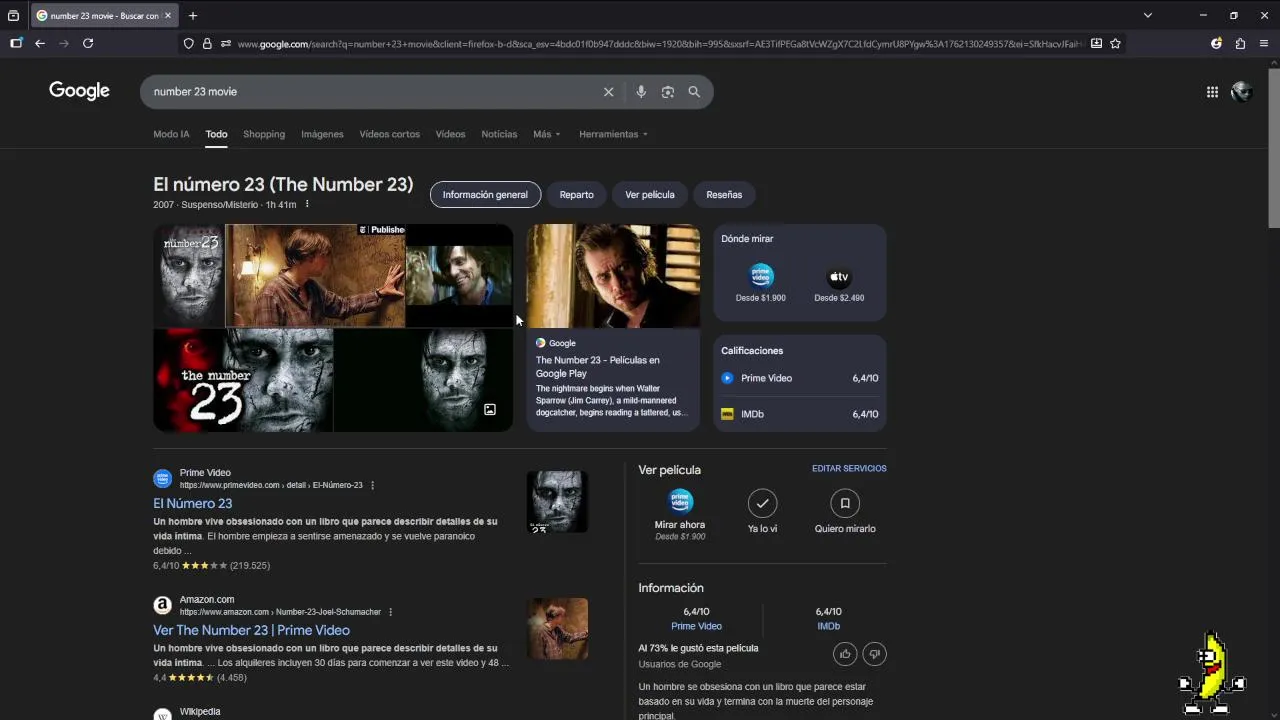
Task: Open Firefox account icon in toolbar
Action: coord(1216,43)
